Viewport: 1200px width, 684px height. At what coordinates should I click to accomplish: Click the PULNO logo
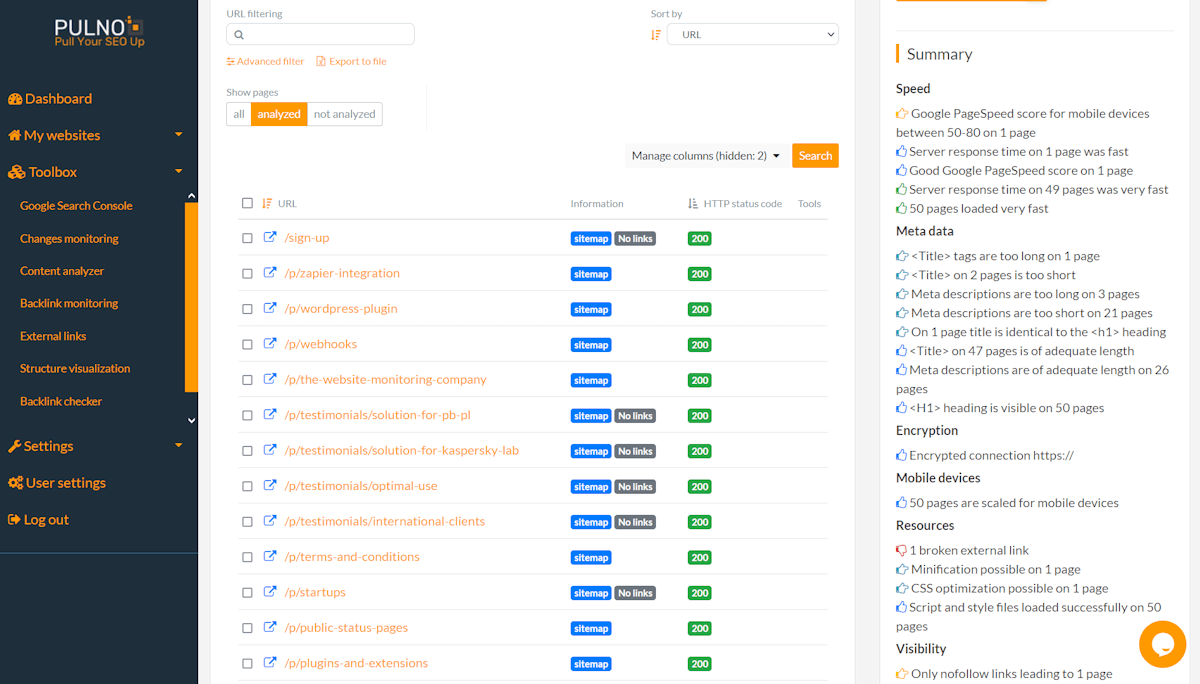pos(99,33)
